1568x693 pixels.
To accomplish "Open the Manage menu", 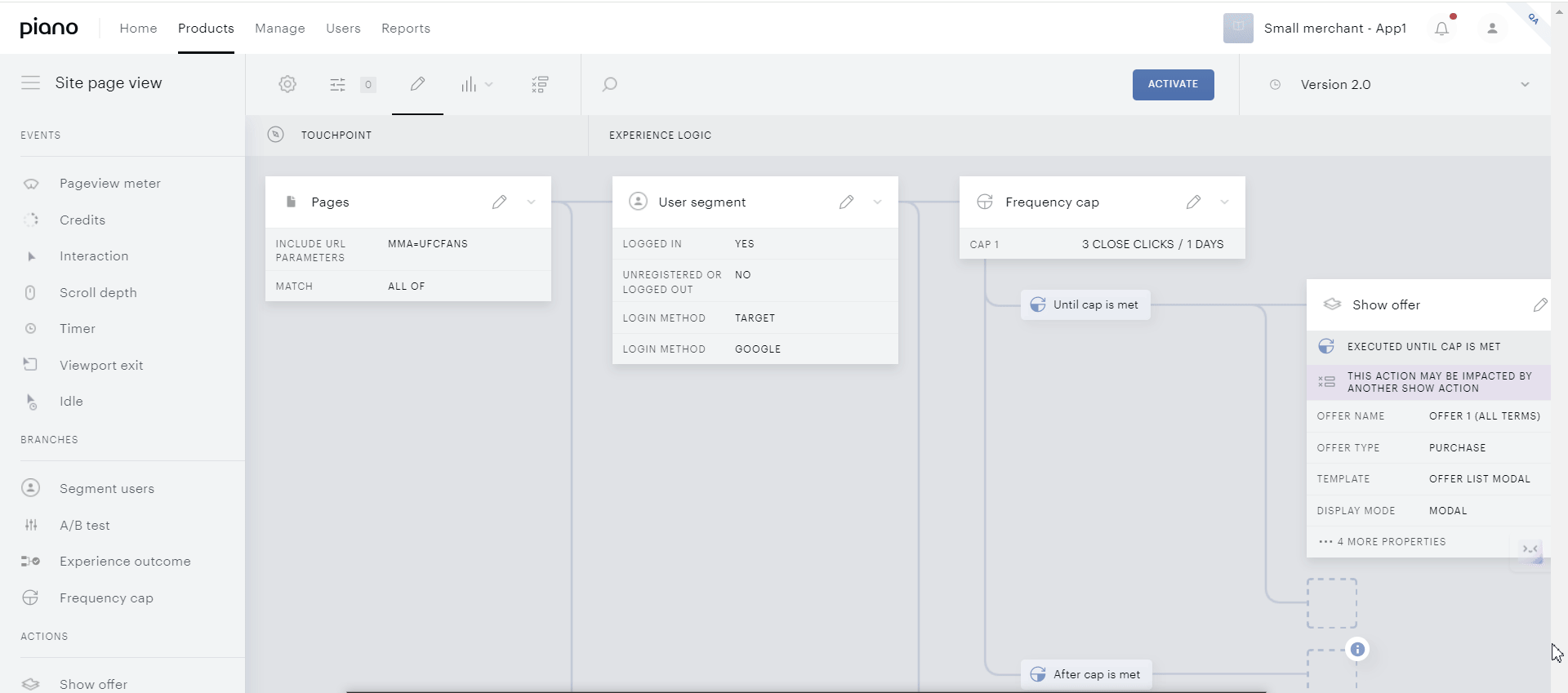I will (280, 29).
